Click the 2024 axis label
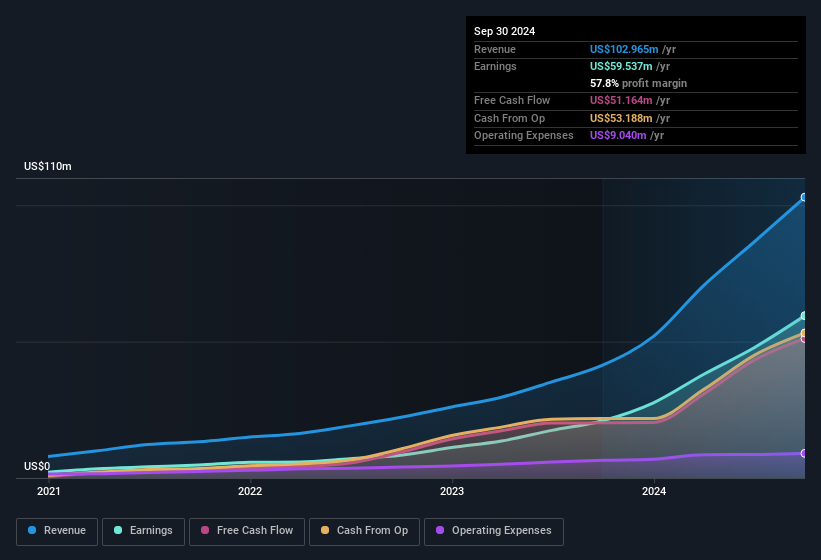Viewport: 821px width, 560px height. tap(654, 491)
